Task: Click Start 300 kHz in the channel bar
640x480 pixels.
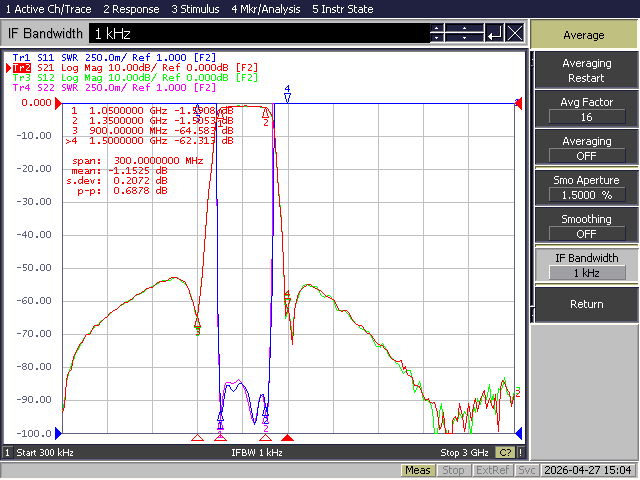Action: pos(45,453)
